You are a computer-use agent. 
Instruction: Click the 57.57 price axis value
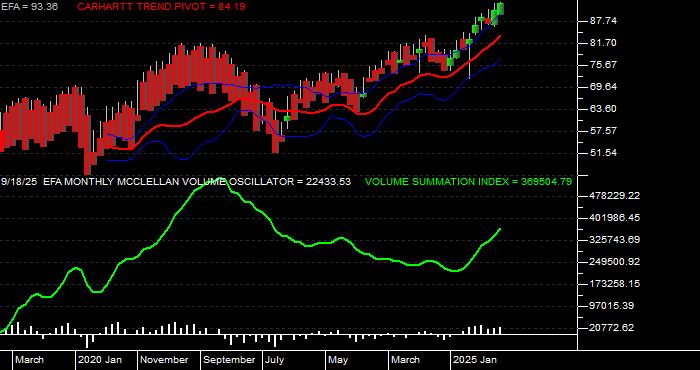603,131
